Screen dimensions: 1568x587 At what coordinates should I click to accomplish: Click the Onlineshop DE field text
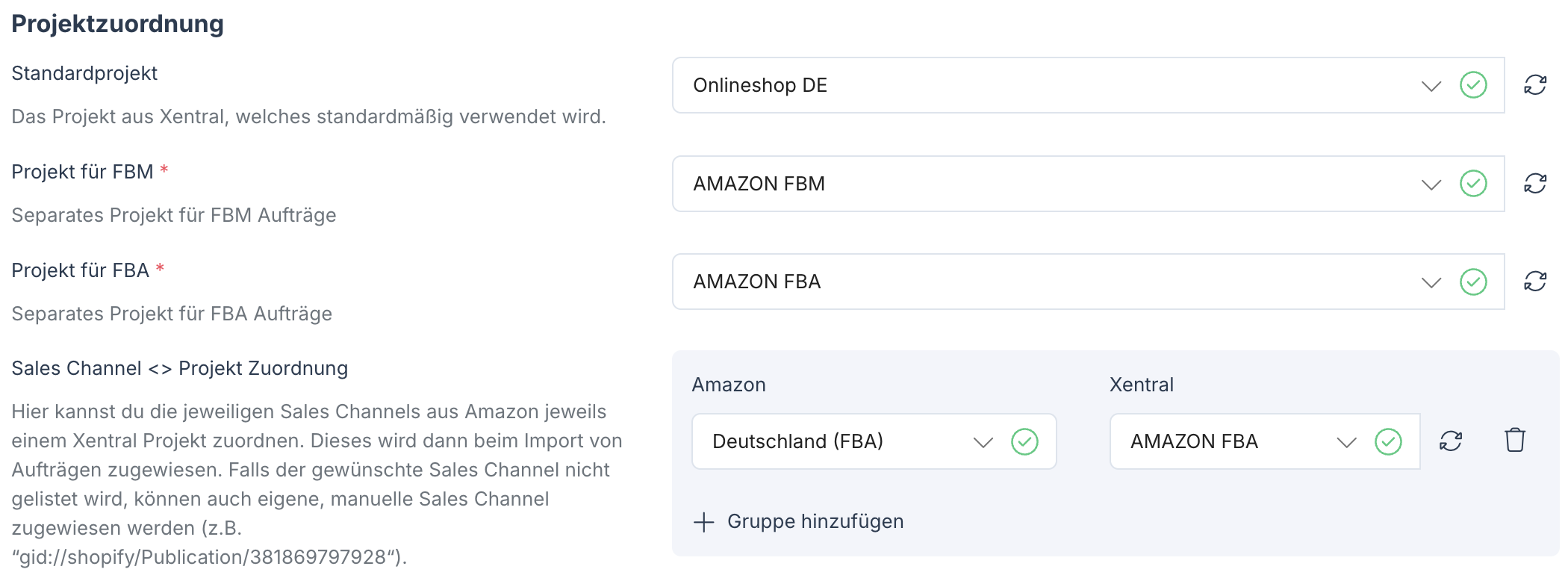(760, 85)
